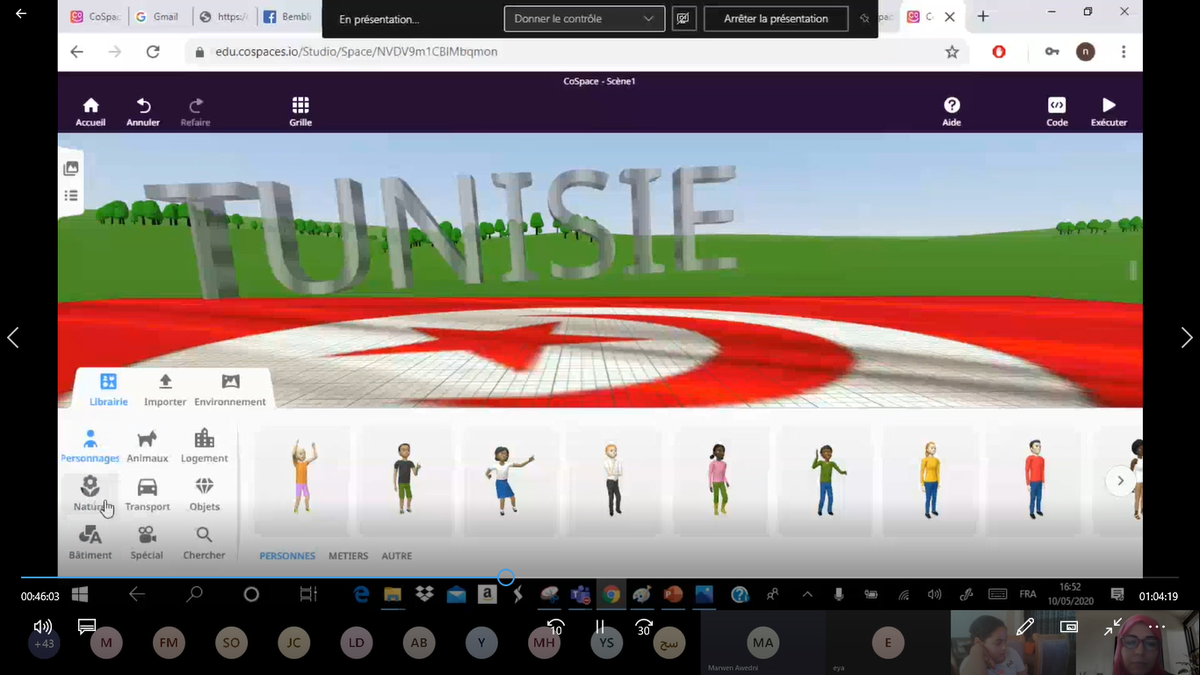
Task: Click the browser address bar URL
Action: (x=356, y=51)
